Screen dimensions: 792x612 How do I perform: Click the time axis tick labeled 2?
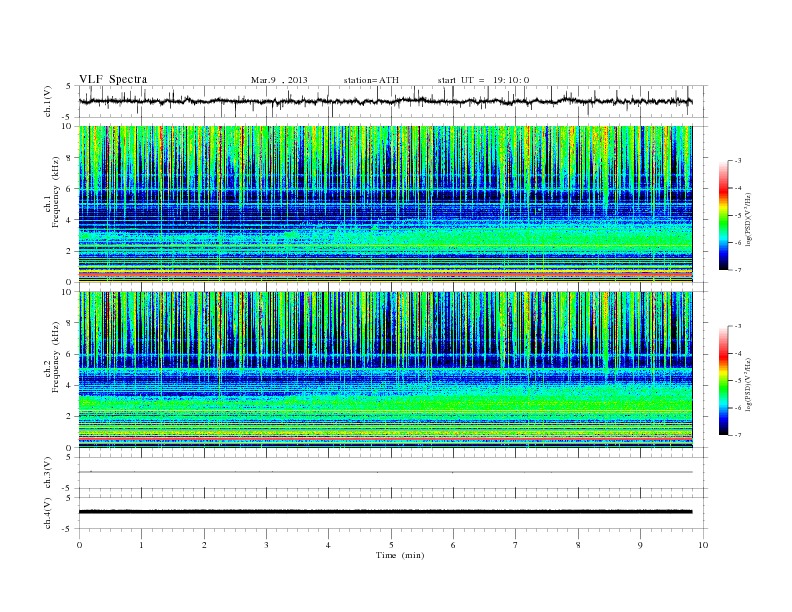(x=204, y=545)
